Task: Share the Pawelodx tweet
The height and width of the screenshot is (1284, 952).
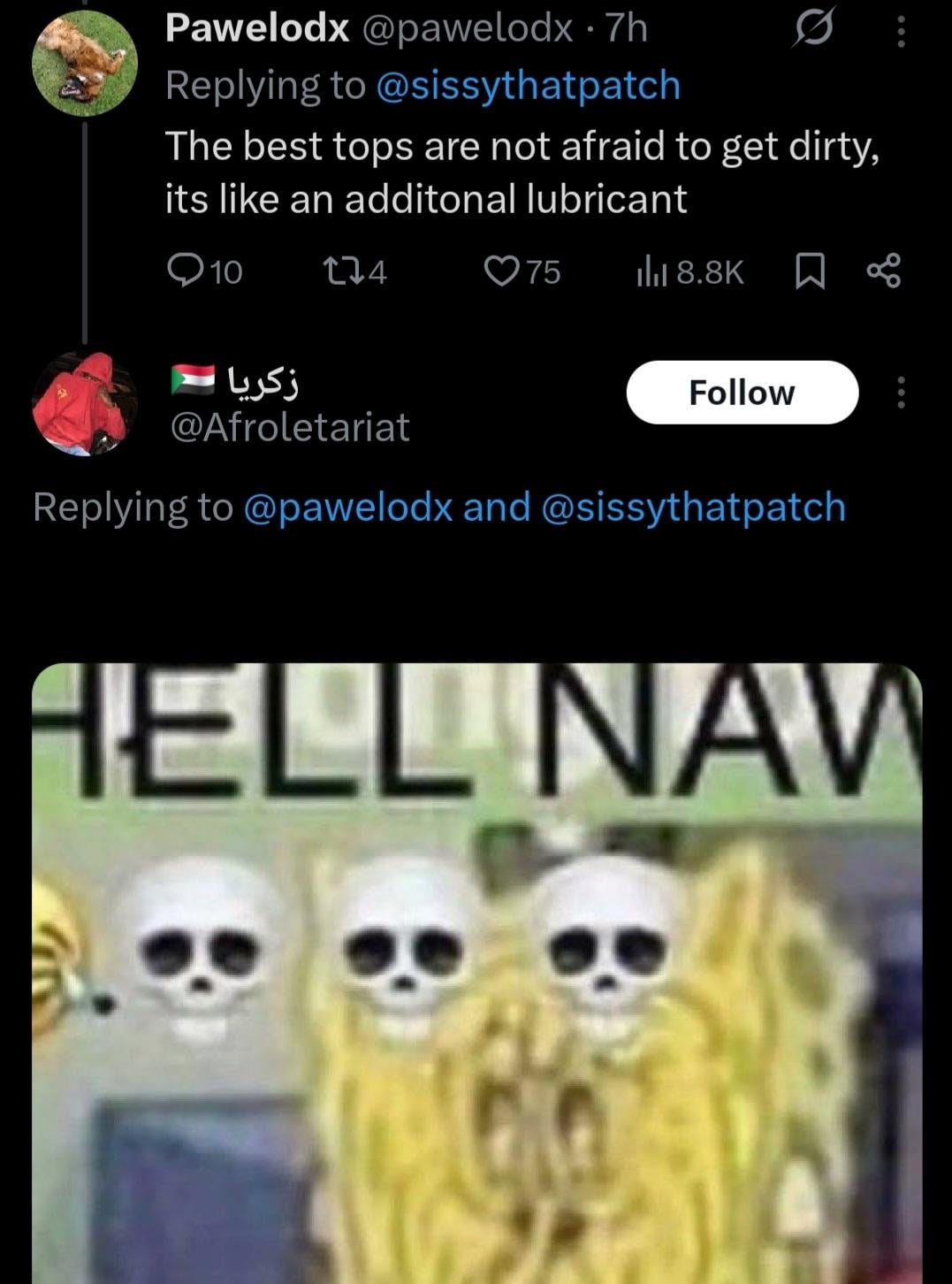Action: [x=884, y=271]
